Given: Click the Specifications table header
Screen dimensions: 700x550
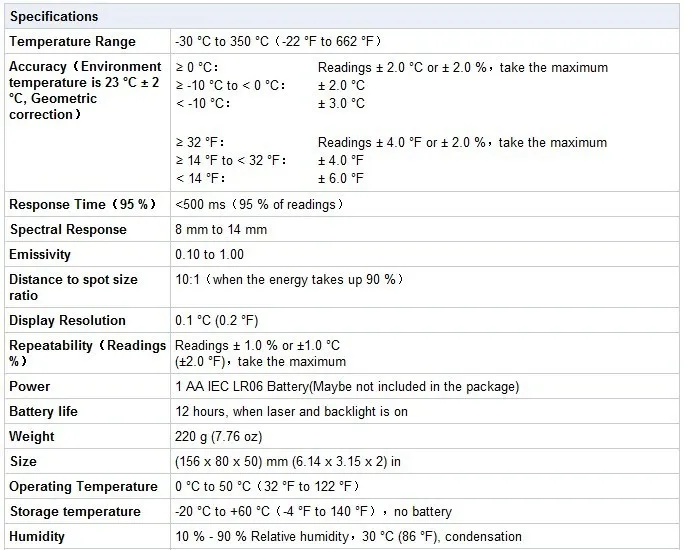Looking at the screenshot, I should click(342, 17).
